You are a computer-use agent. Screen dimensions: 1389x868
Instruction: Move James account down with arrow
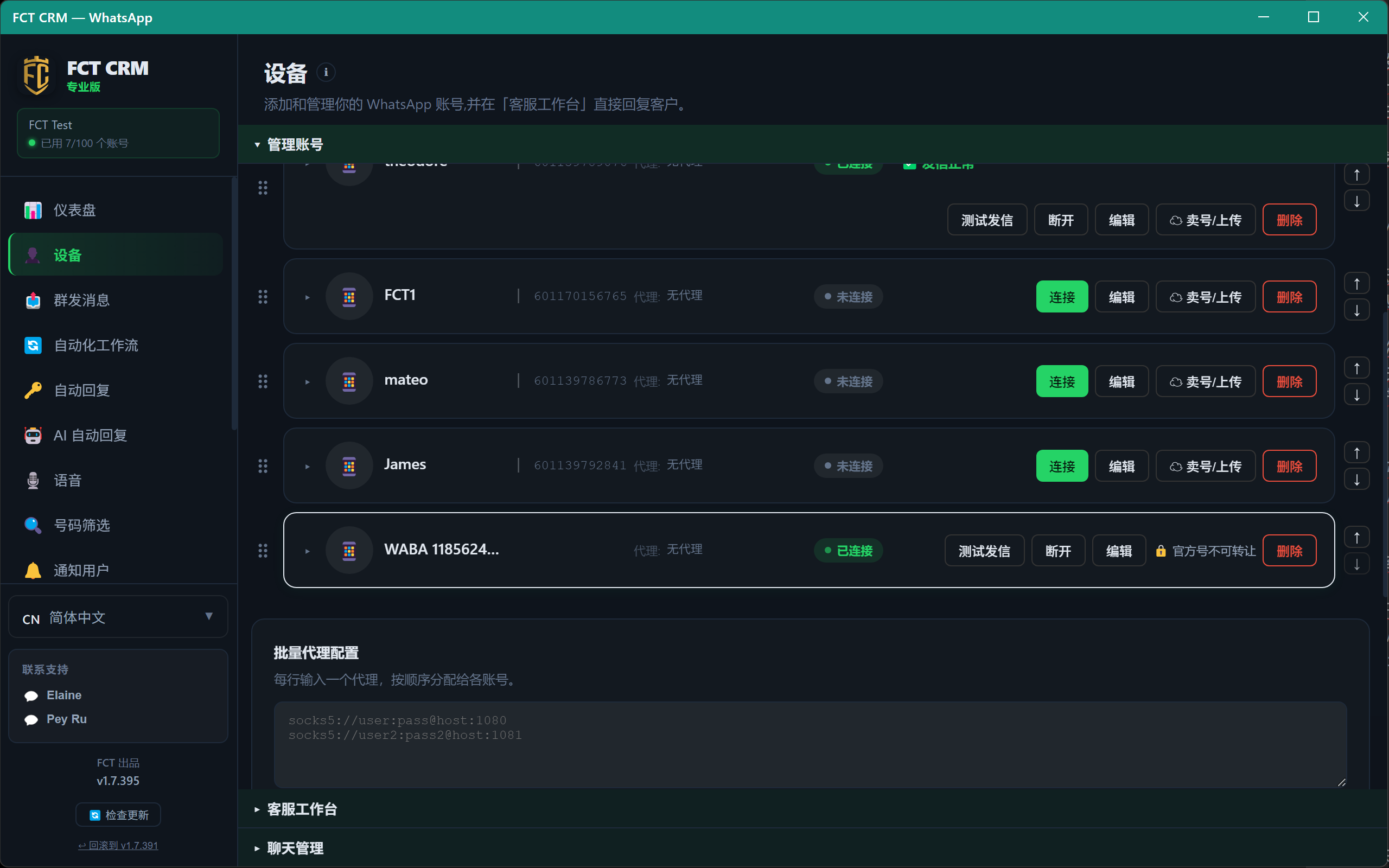pos(1357,480)
